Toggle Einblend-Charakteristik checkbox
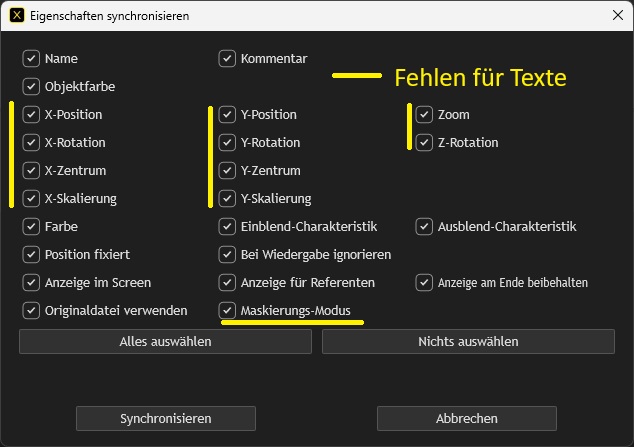Viewport: 634px width, 447px height. [x=227, y=226]
